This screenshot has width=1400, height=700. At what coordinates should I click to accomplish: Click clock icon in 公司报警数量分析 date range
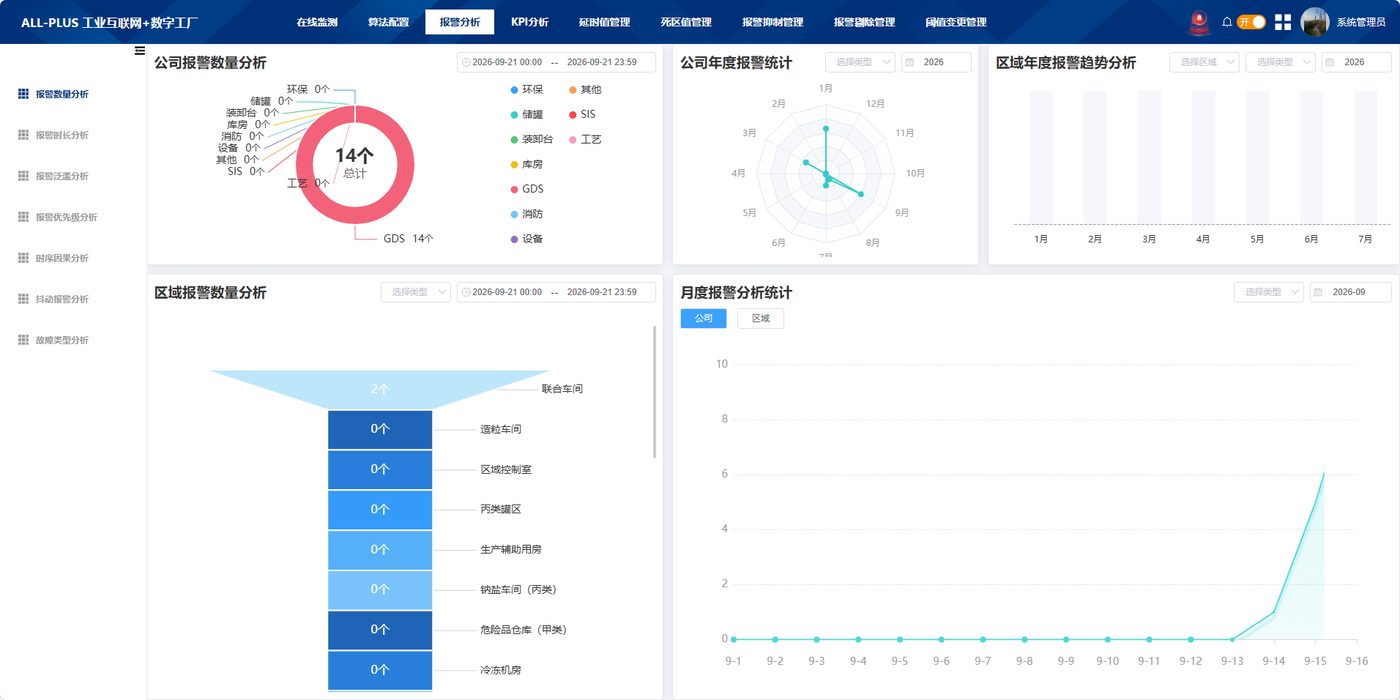tap(466, 62)
